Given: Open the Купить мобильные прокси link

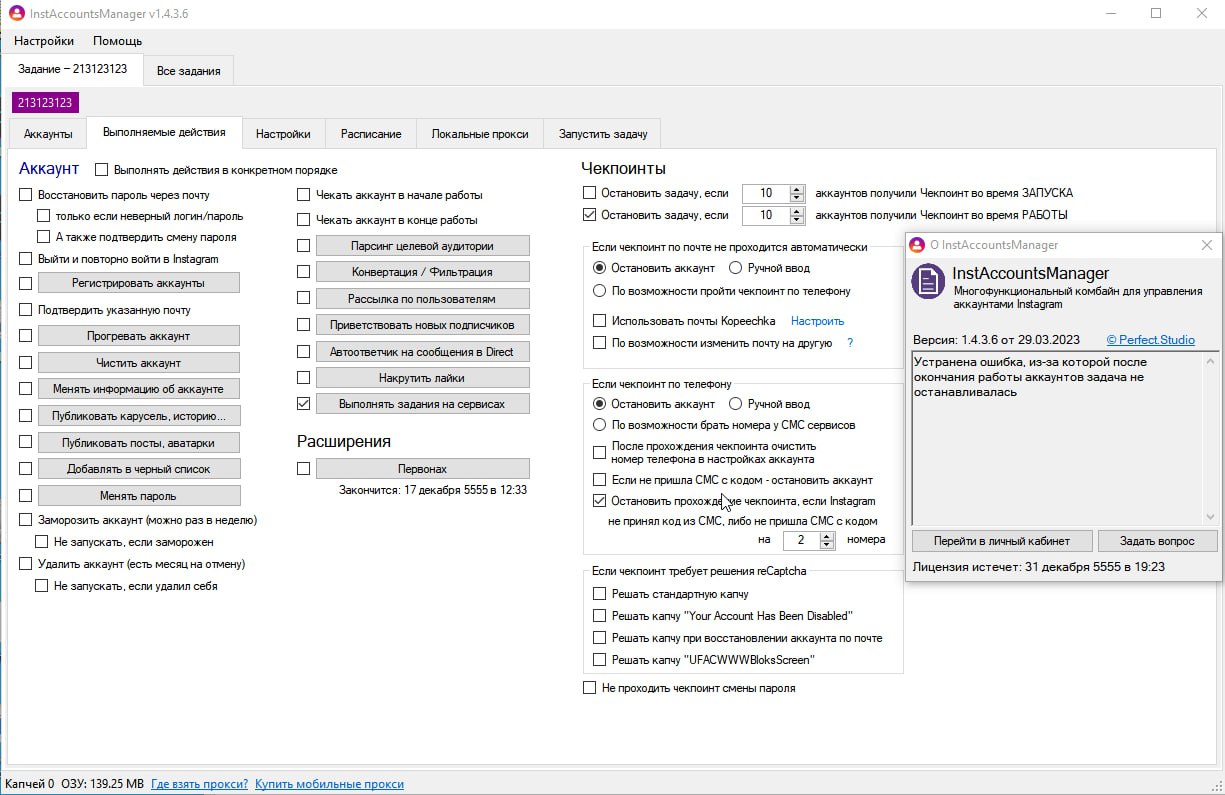Looking at the screenshot, I should [330, 784].
